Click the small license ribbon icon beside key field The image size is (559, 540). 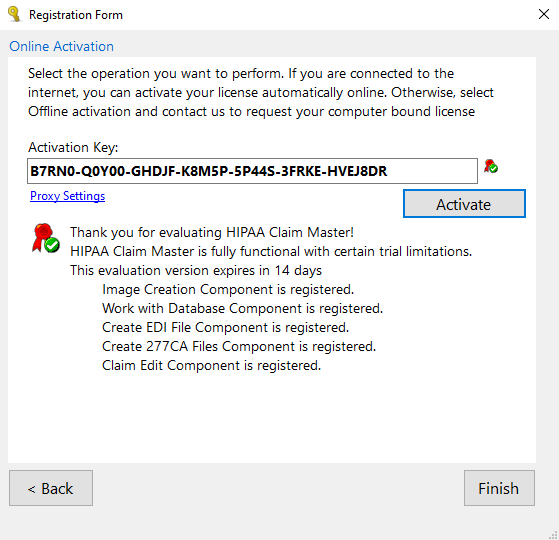(491, 166)
